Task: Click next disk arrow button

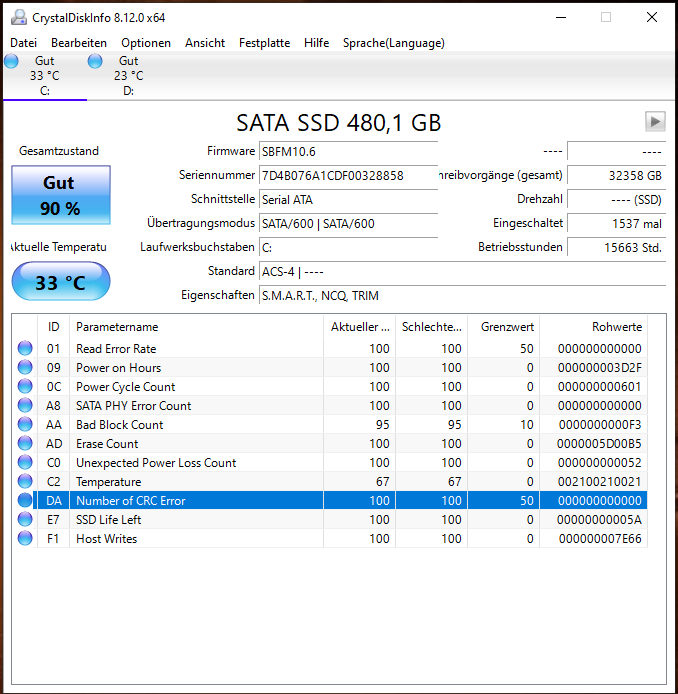Action: click(655, 121)
